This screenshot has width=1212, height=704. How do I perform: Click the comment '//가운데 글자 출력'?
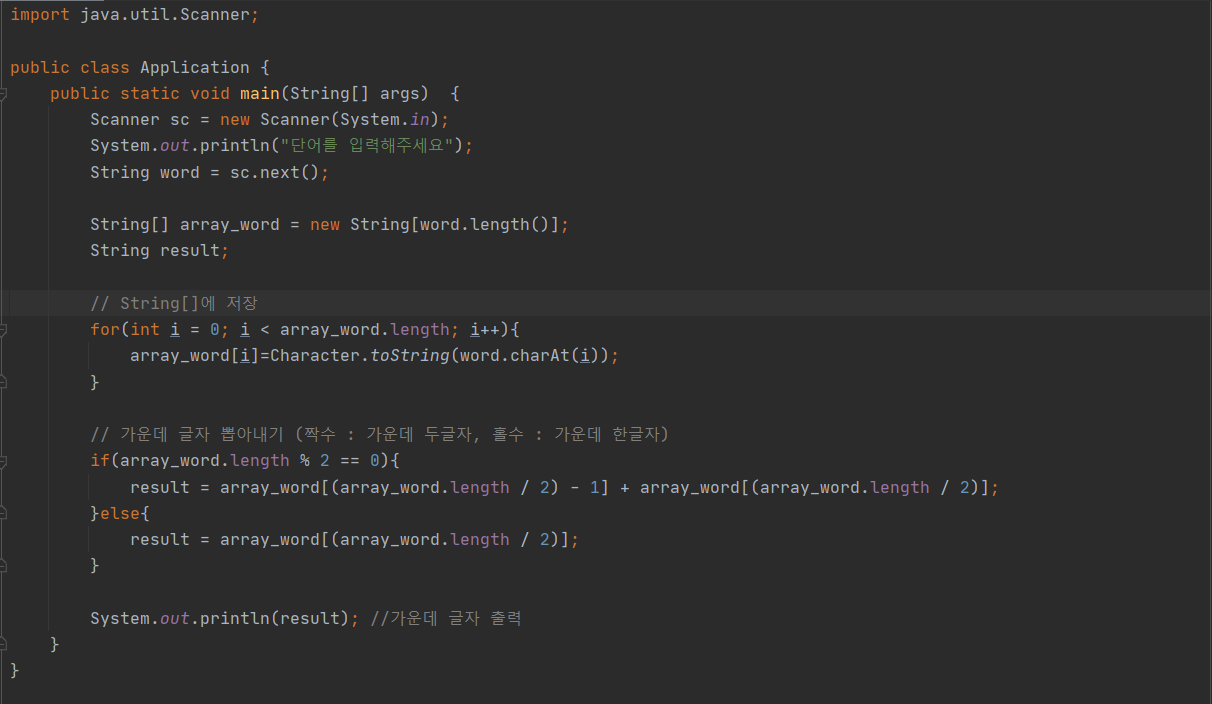click(445, 618)
